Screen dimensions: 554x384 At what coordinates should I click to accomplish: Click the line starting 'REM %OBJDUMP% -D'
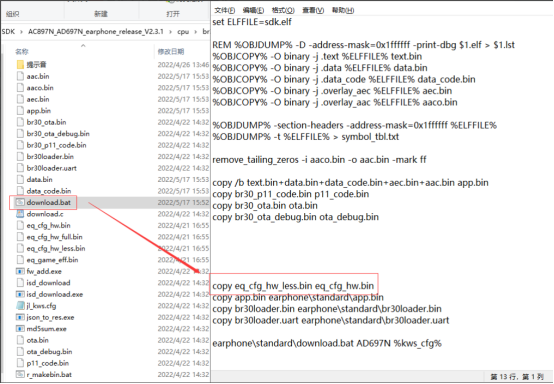coord(364,45)
